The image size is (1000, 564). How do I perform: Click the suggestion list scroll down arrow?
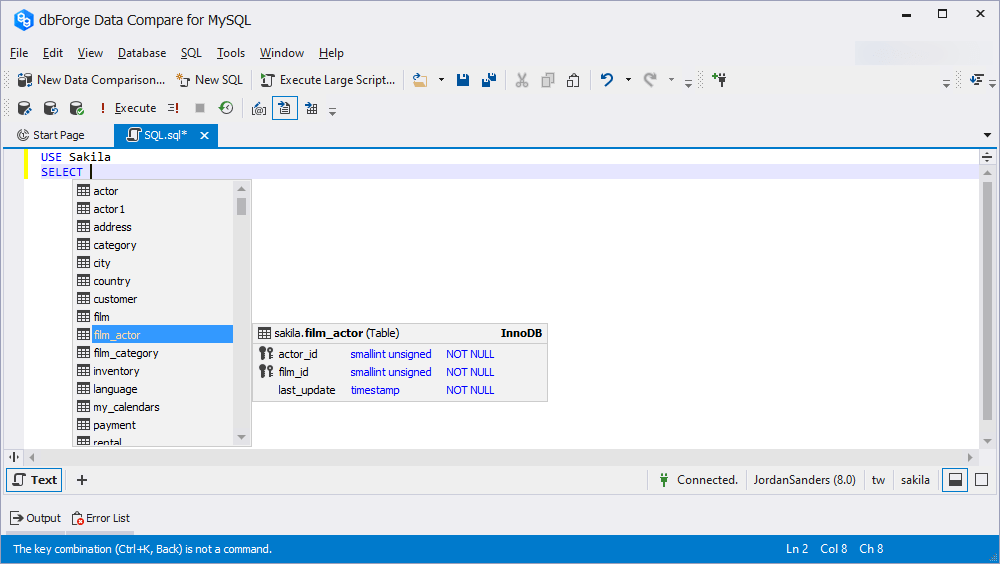241,437
